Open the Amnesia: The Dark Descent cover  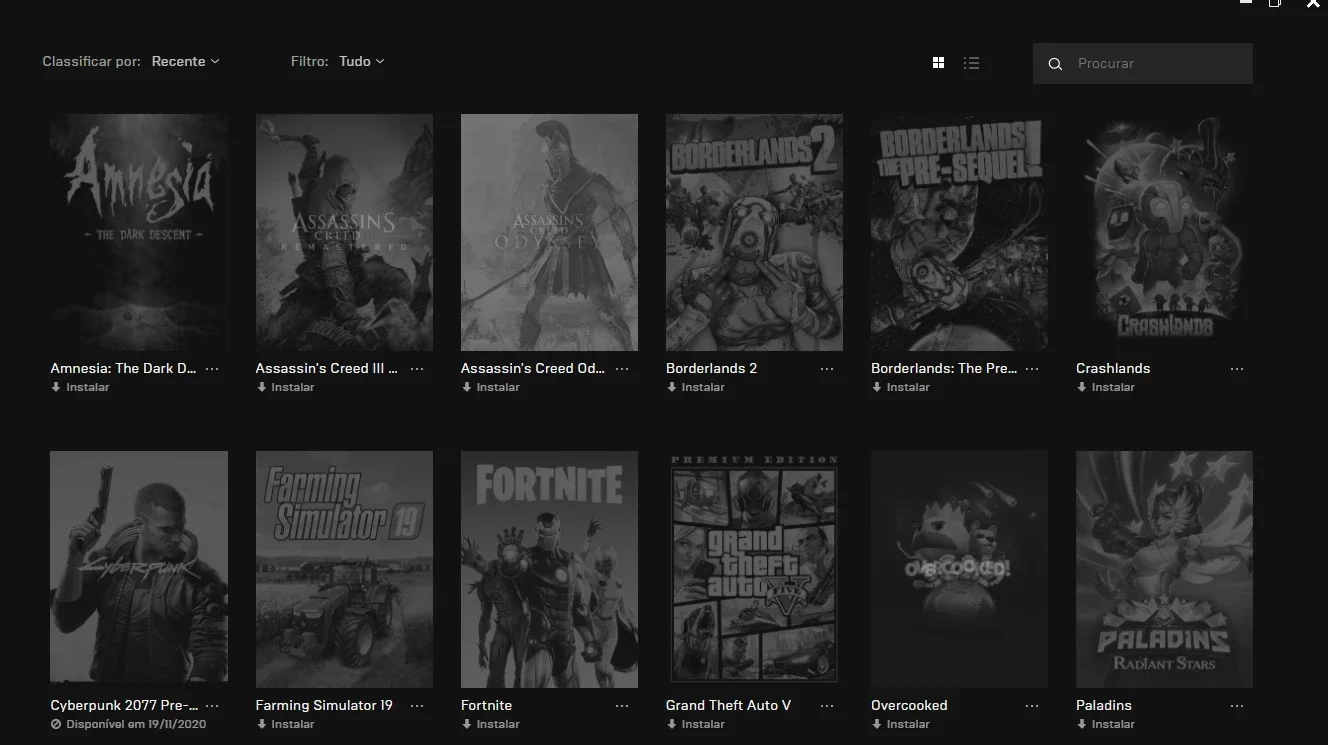pos(139,232)
